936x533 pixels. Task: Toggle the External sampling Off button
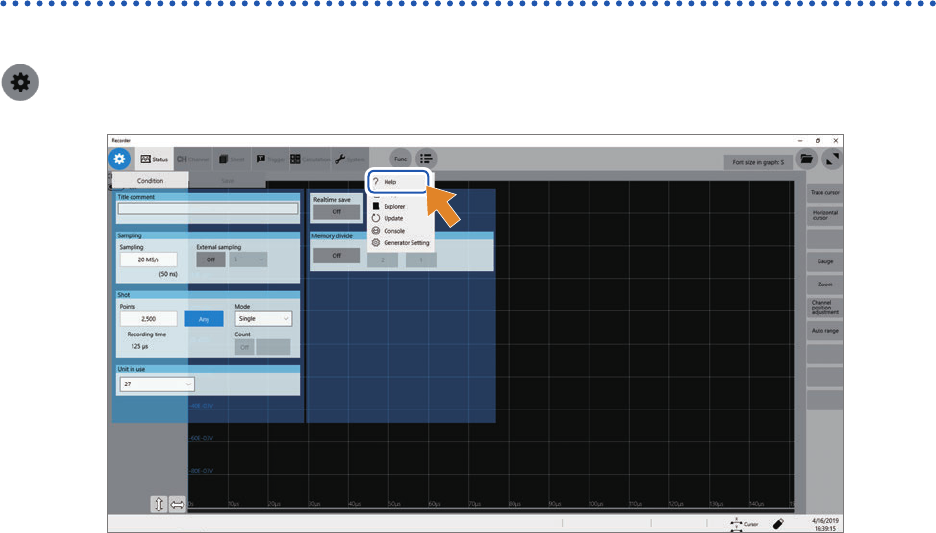coord(211,260)
